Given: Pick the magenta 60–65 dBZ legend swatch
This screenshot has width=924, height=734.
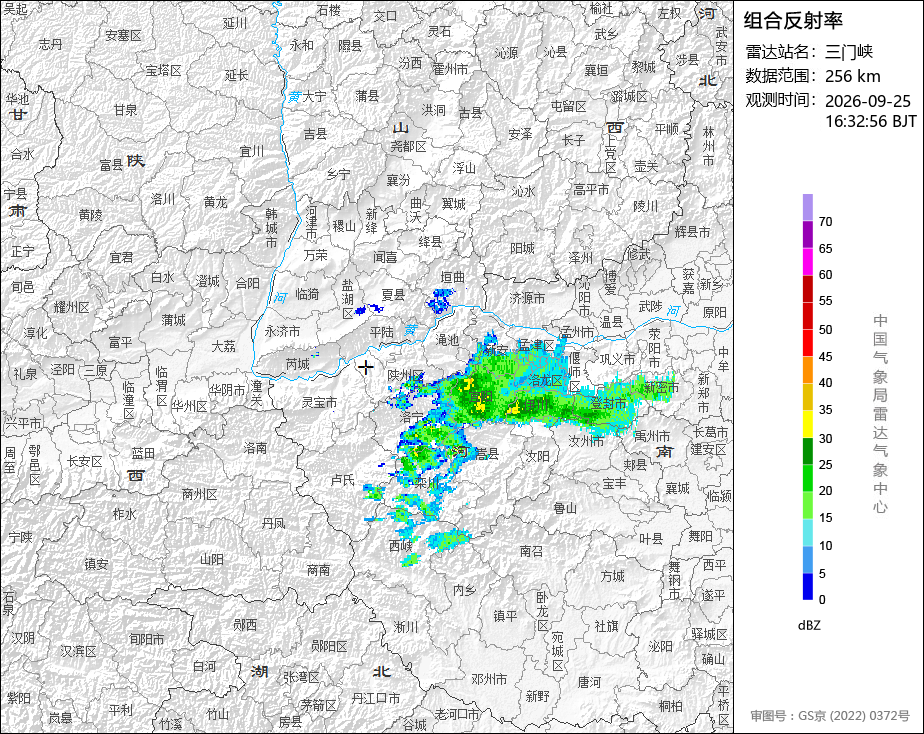Looking at the screenshot, I should 807,262.
